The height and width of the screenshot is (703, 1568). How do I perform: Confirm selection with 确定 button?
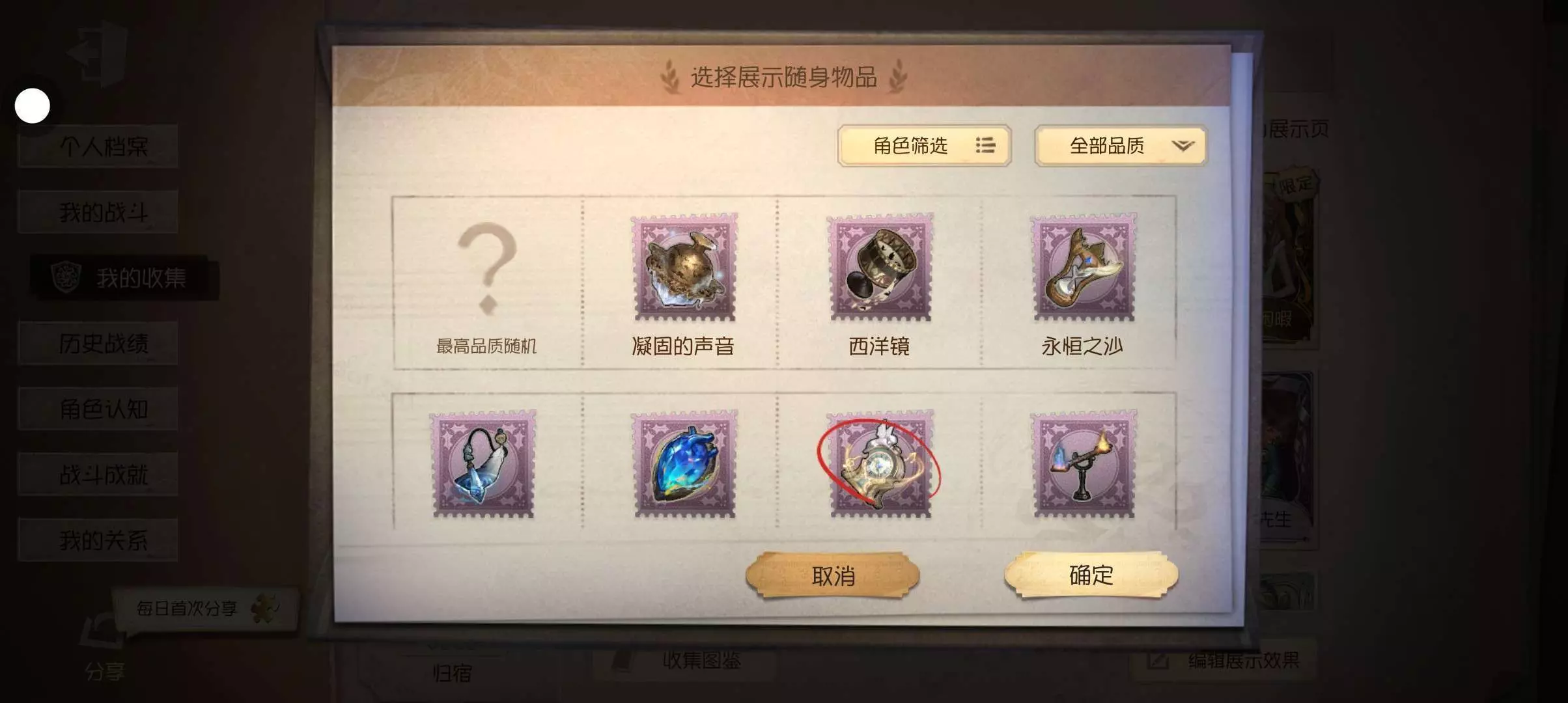coord(1091,574)
